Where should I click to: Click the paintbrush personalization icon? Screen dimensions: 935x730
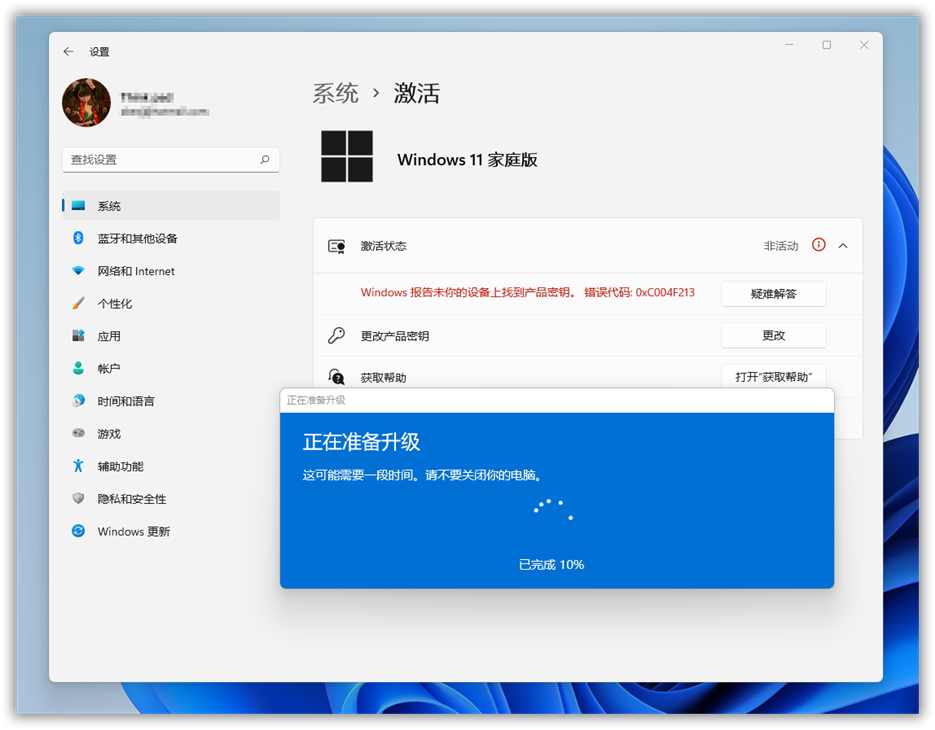pyautogui.click(x=78, y=303)
